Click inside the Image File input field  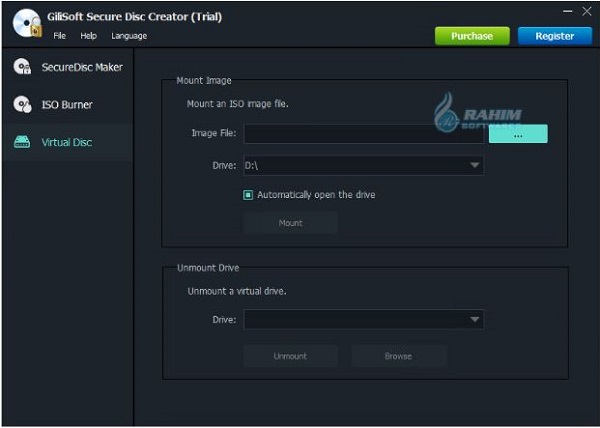tap(364, 134)
